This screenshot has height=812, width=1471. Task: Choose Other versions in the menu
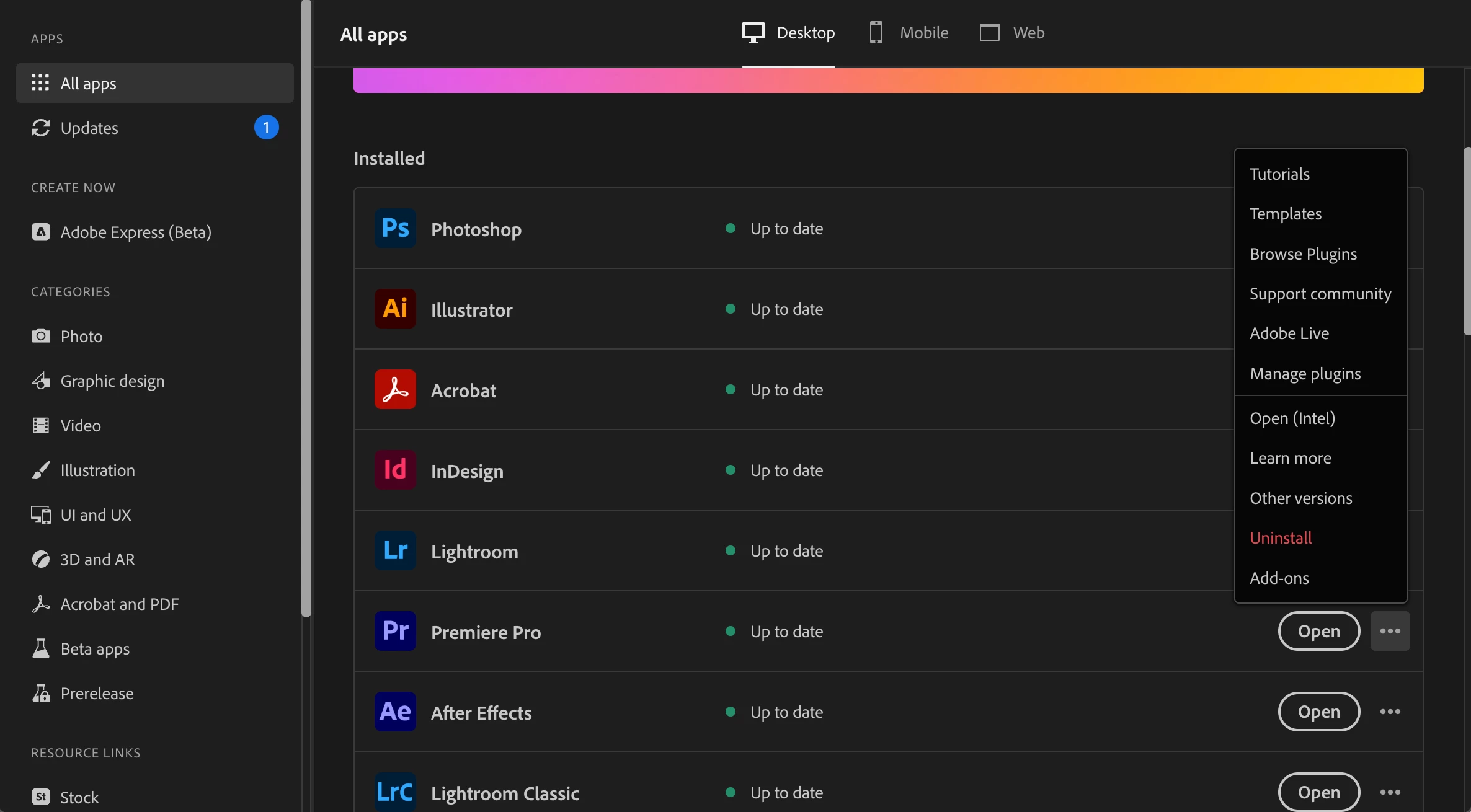(x=1300, y=498)
